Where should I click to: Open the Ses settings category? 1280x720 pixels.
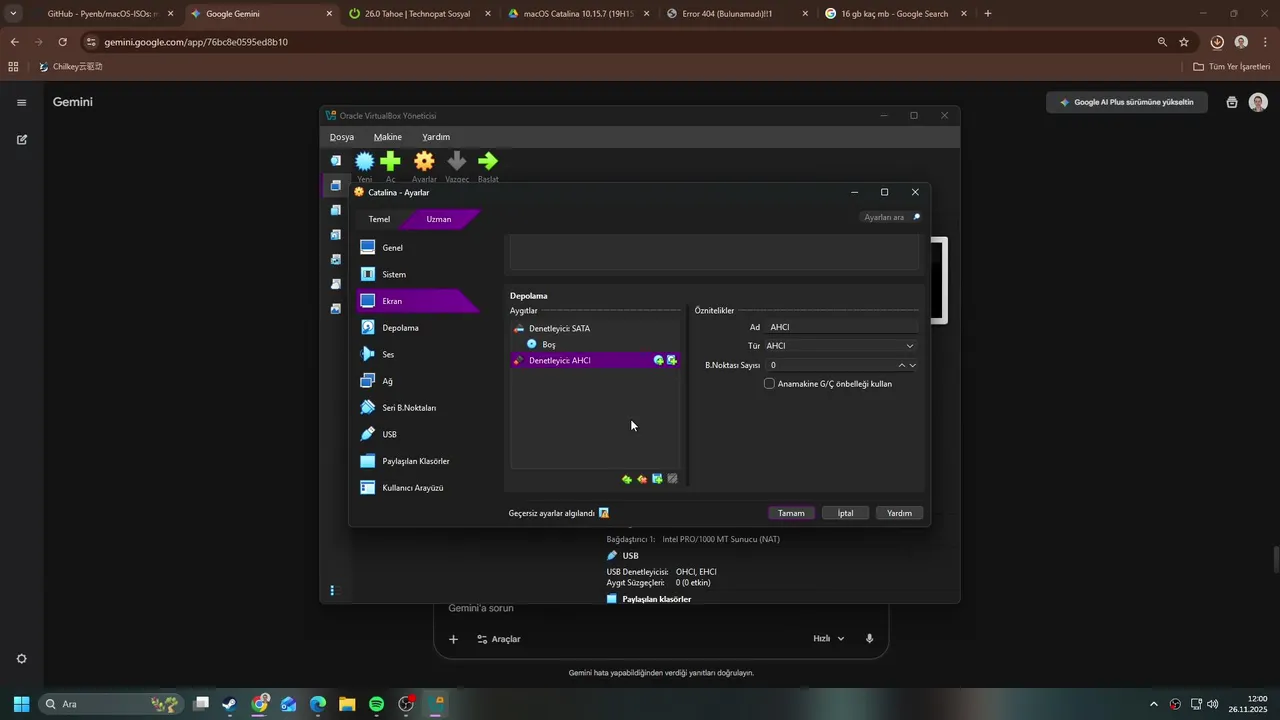[419, 354]
